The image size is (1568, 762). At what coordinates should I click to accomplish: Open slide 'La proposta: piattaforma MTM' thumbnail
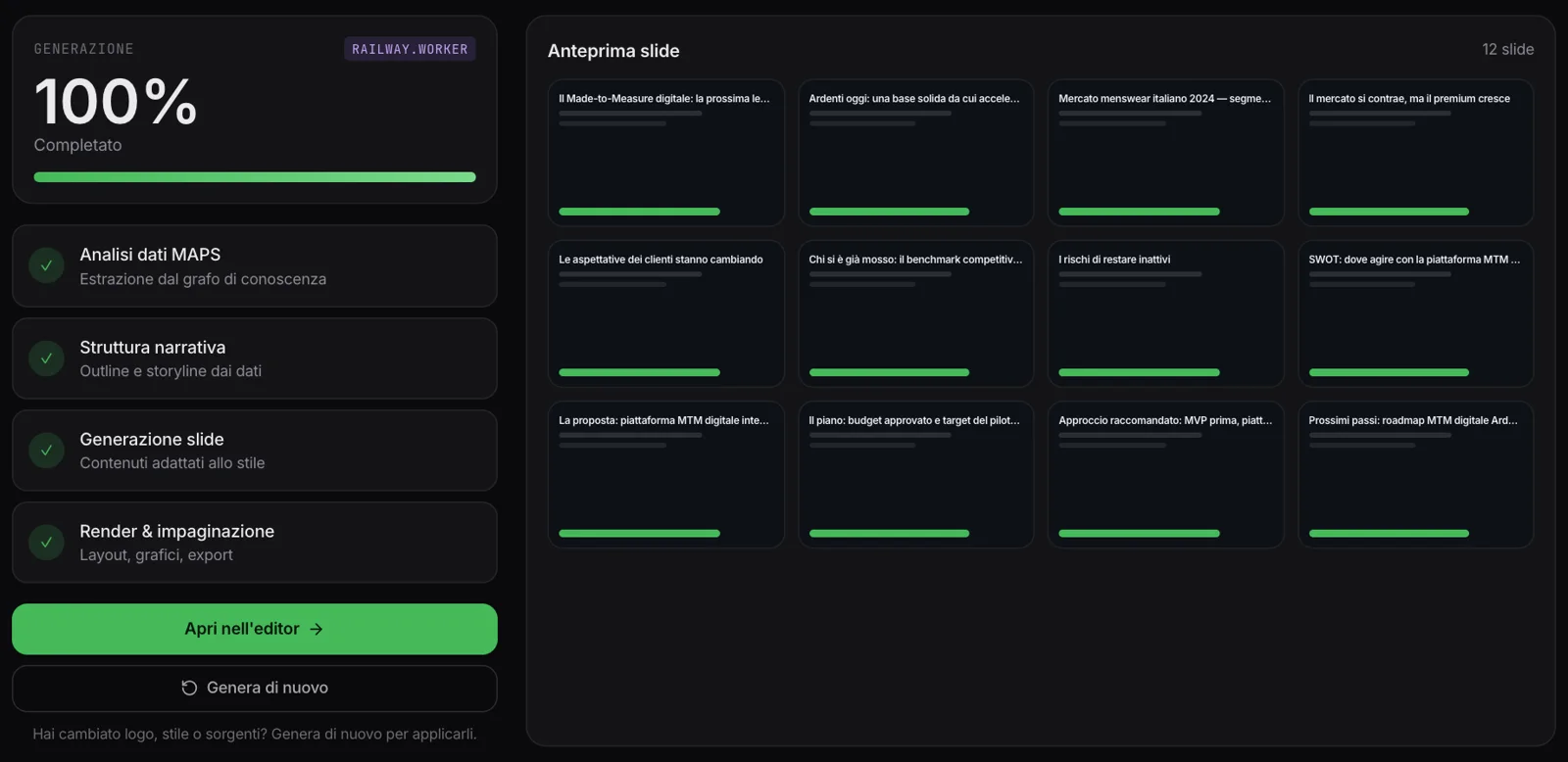[666, 475]
